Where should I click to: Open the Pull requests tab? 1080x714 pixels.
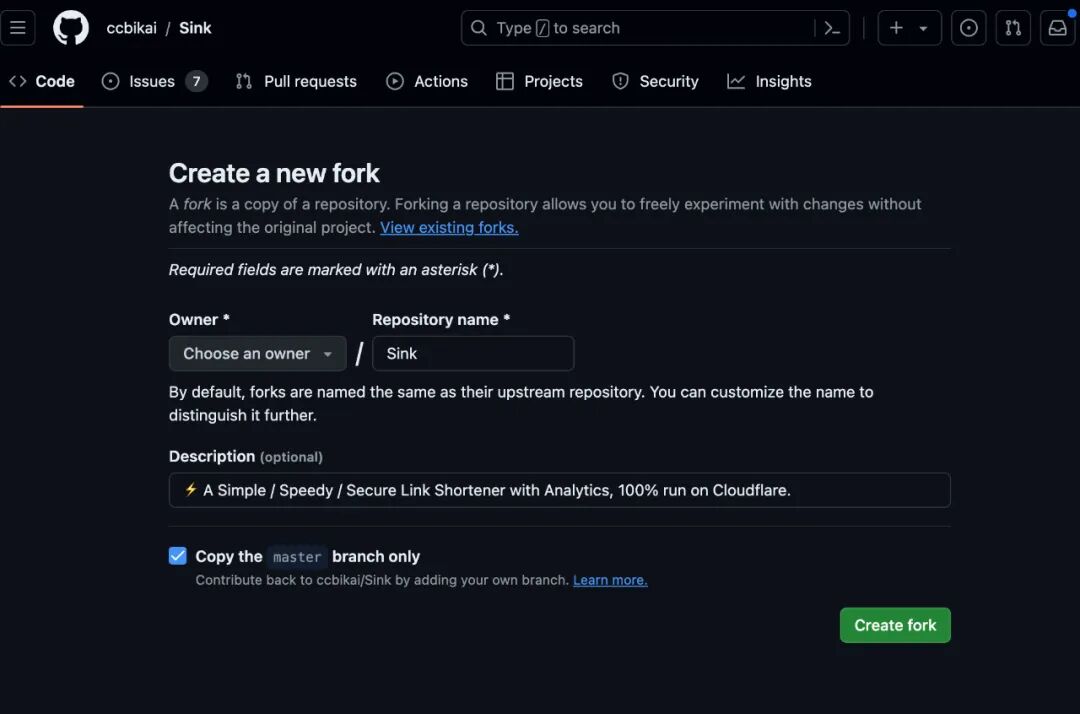pyautogui.click(x=296, y=81)
